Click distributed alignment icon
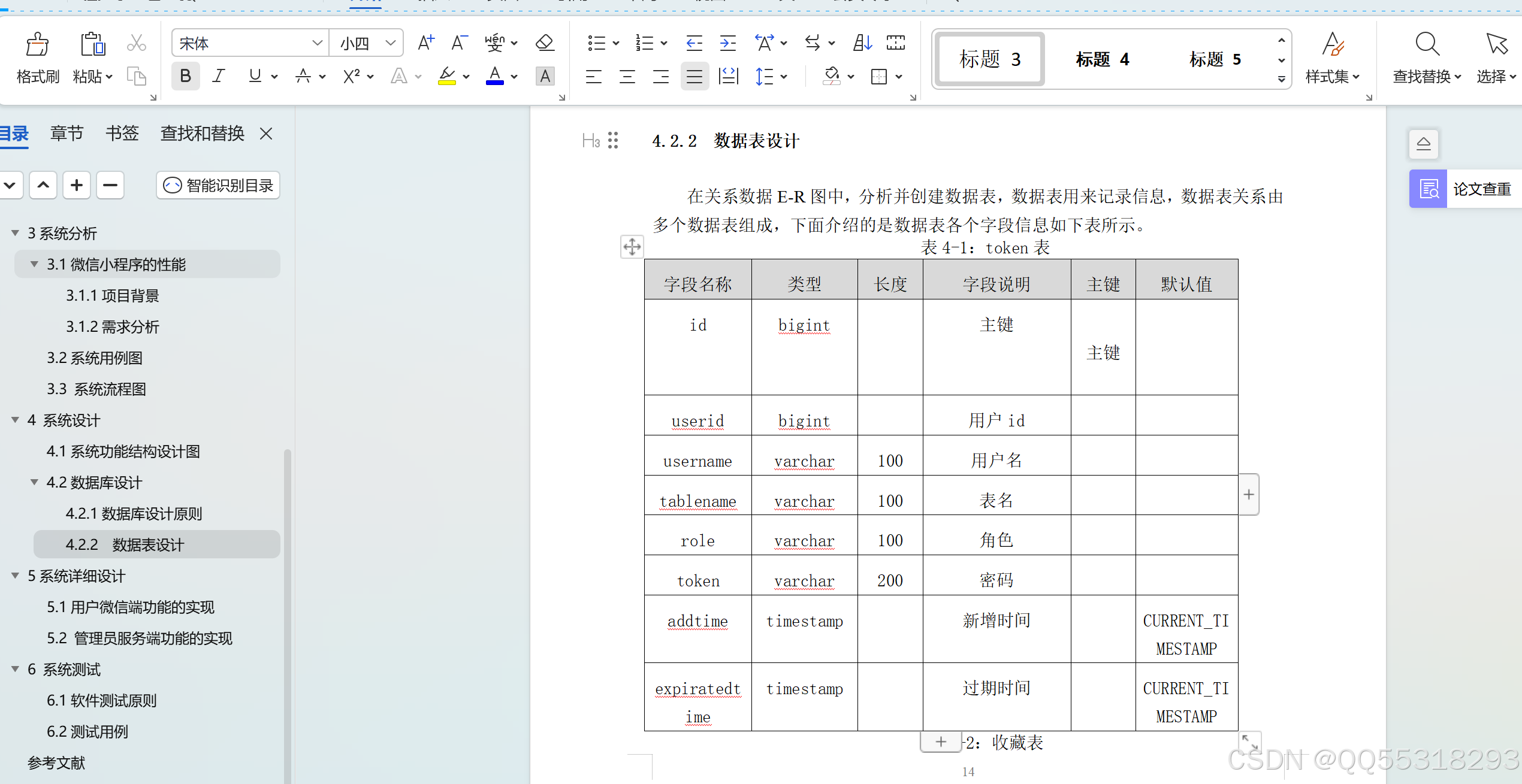Viewport: 1522px width, 784px height. coord(728,76)
